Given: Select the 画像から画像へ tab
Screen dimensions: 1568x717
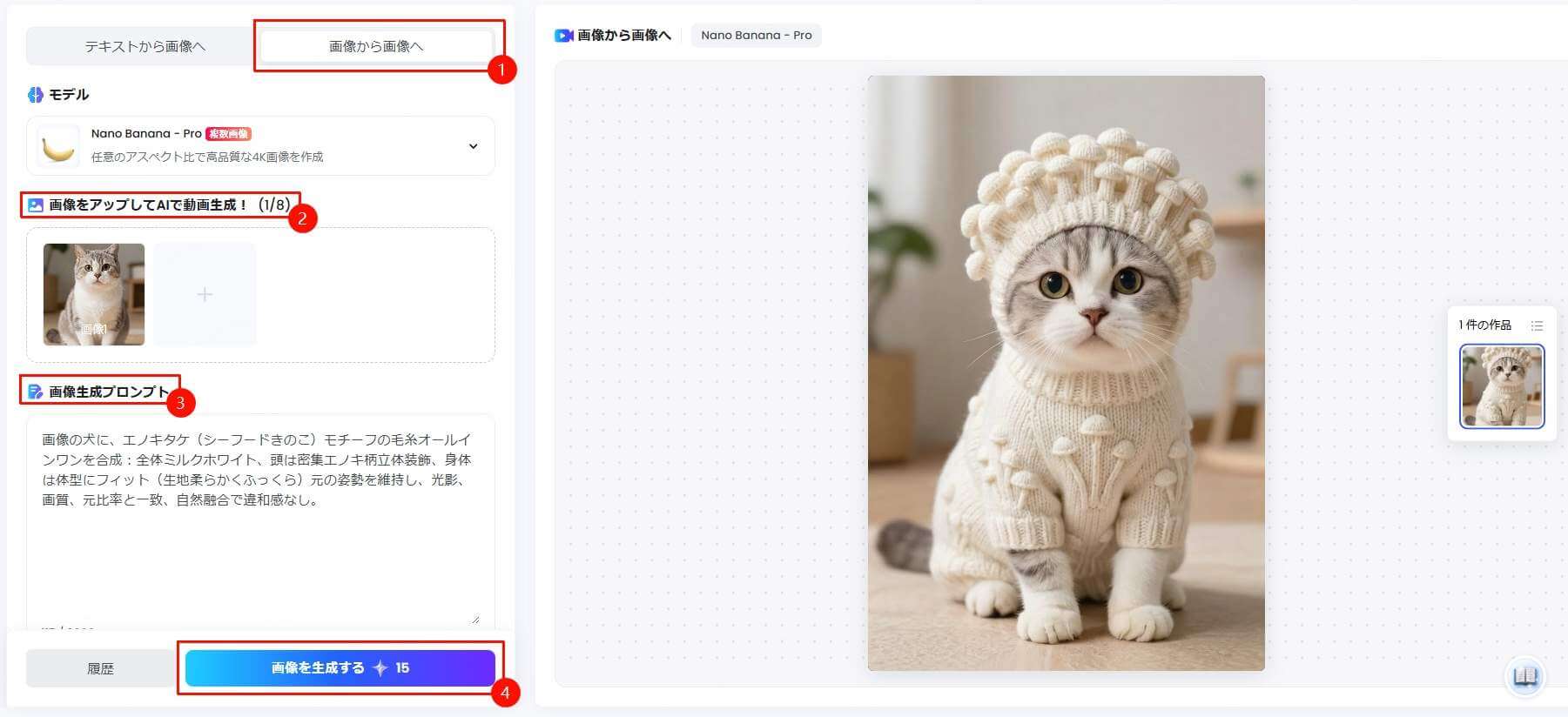Looking at the screenshot, I should coord(376,46).
